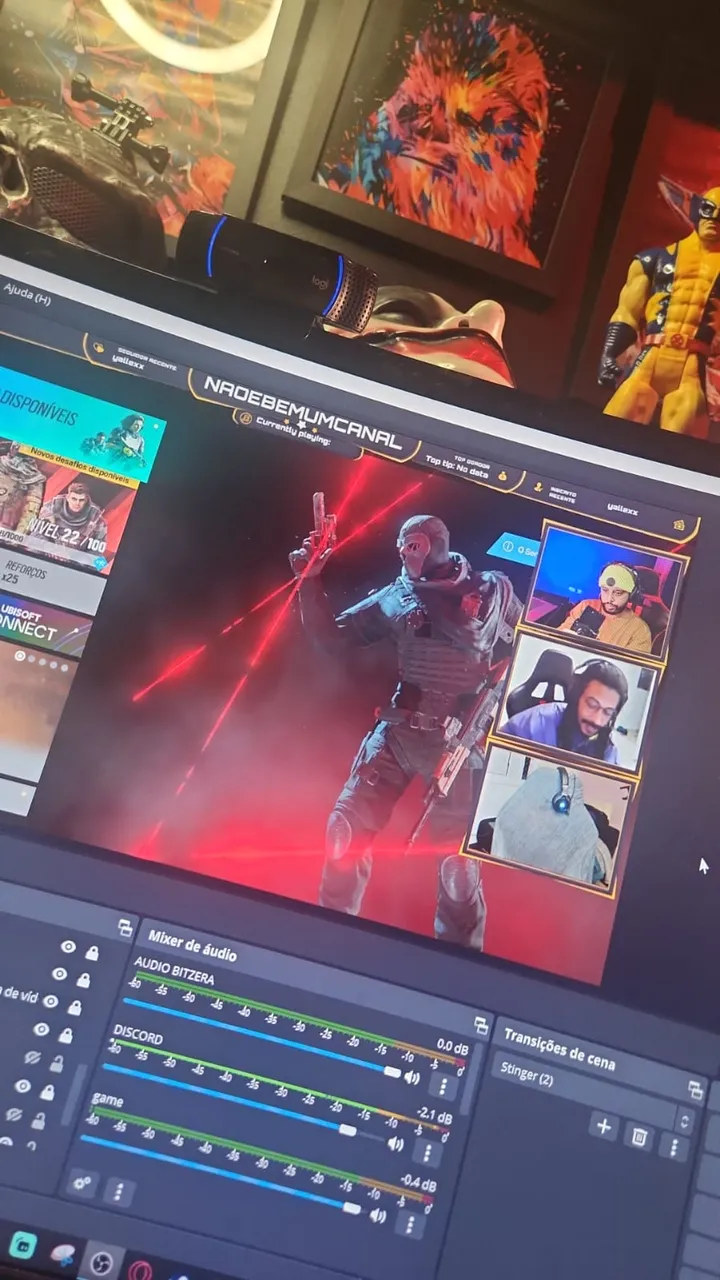The width and height of the screenshot is (720, 1280).
Task: Pop out the Transições de cena dock
Action: coord(696,1090)
